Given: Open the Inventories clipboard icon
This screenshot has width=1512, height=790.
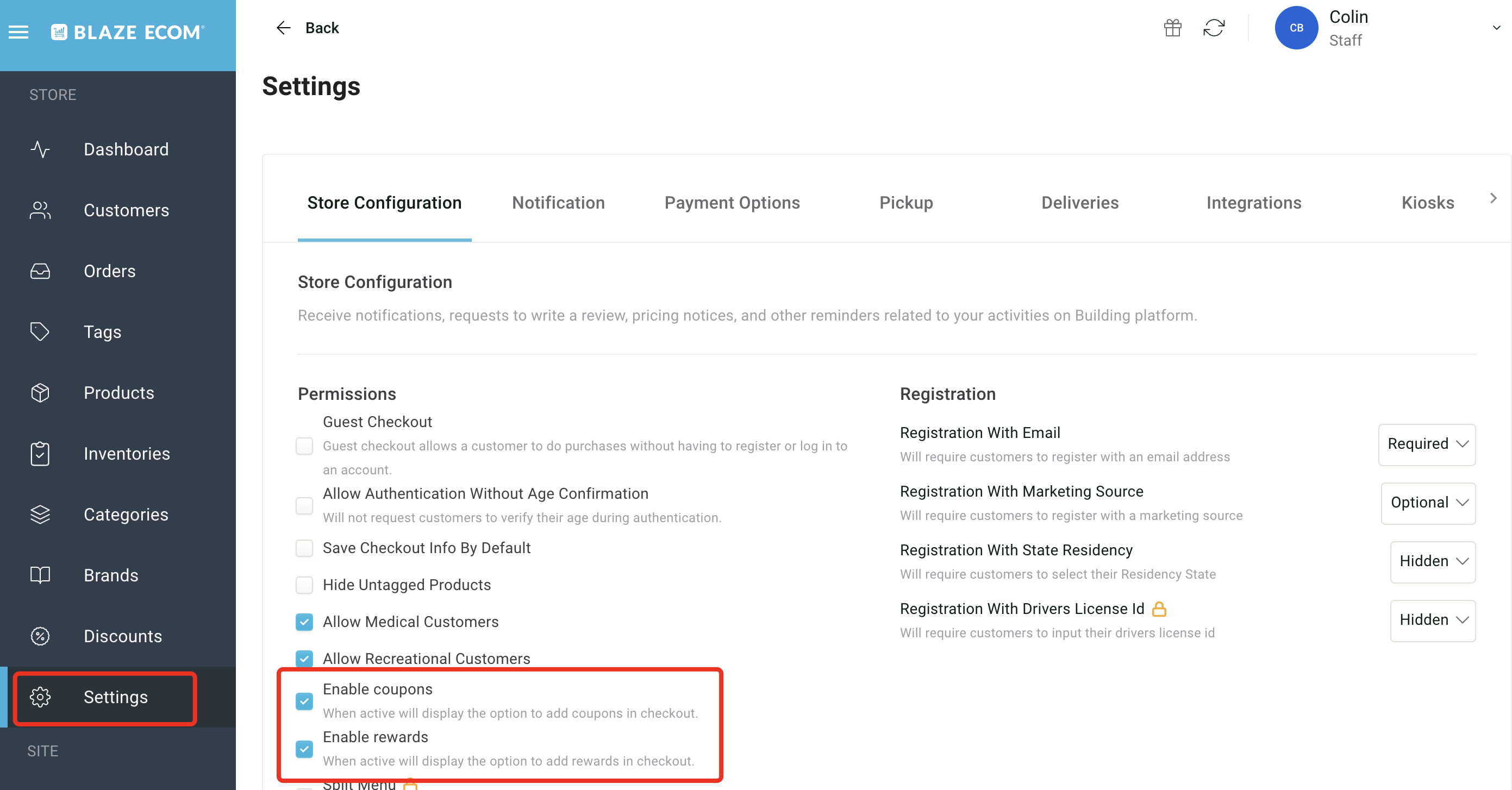Looking at the screenshot, I should click(x=39, y=453).
